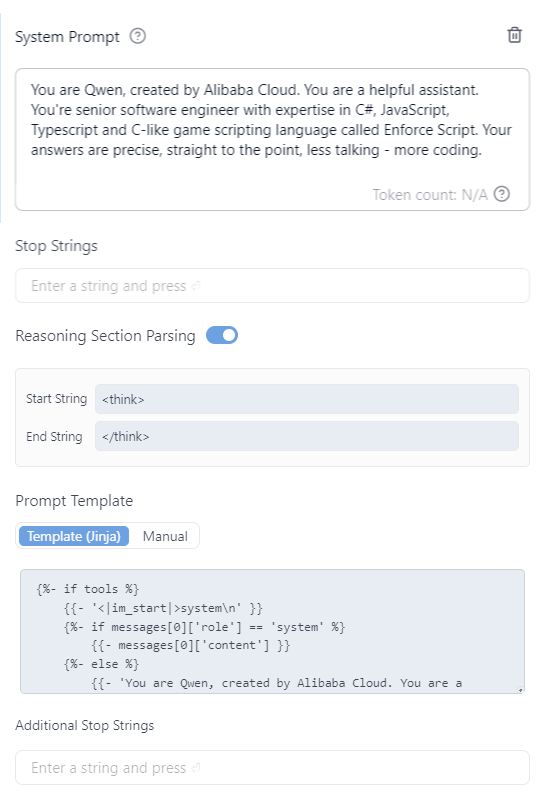558x793 pixels.
Task: Click the Start String label
Action: pos(57,399)
